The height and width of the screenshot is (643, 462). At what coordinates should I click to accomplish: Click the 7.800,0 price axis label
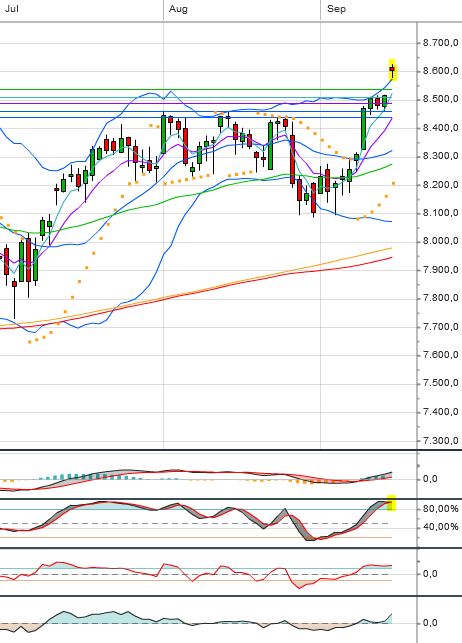coord(440,298)
